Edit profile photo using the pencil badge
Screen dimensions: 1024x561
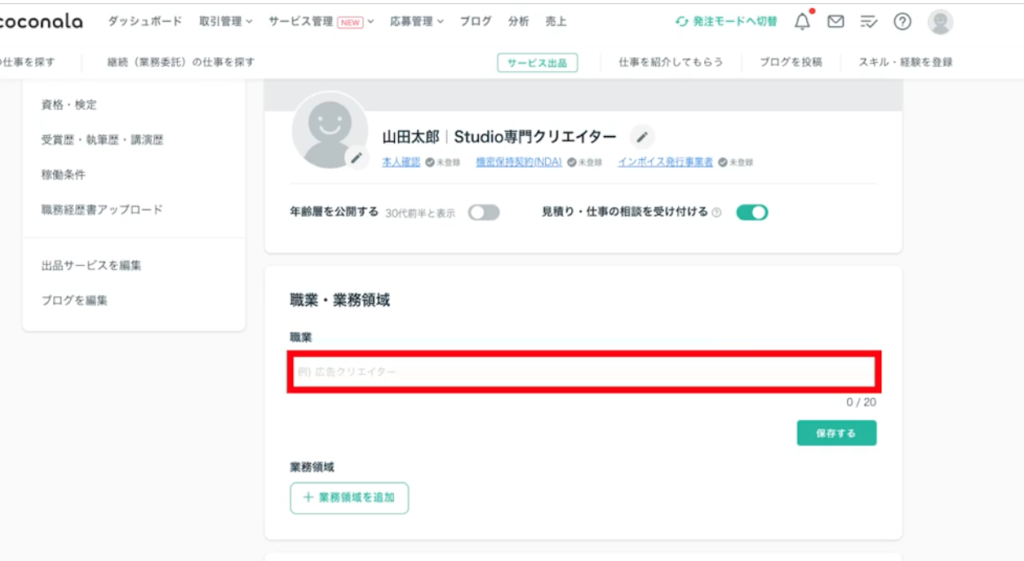357,157
